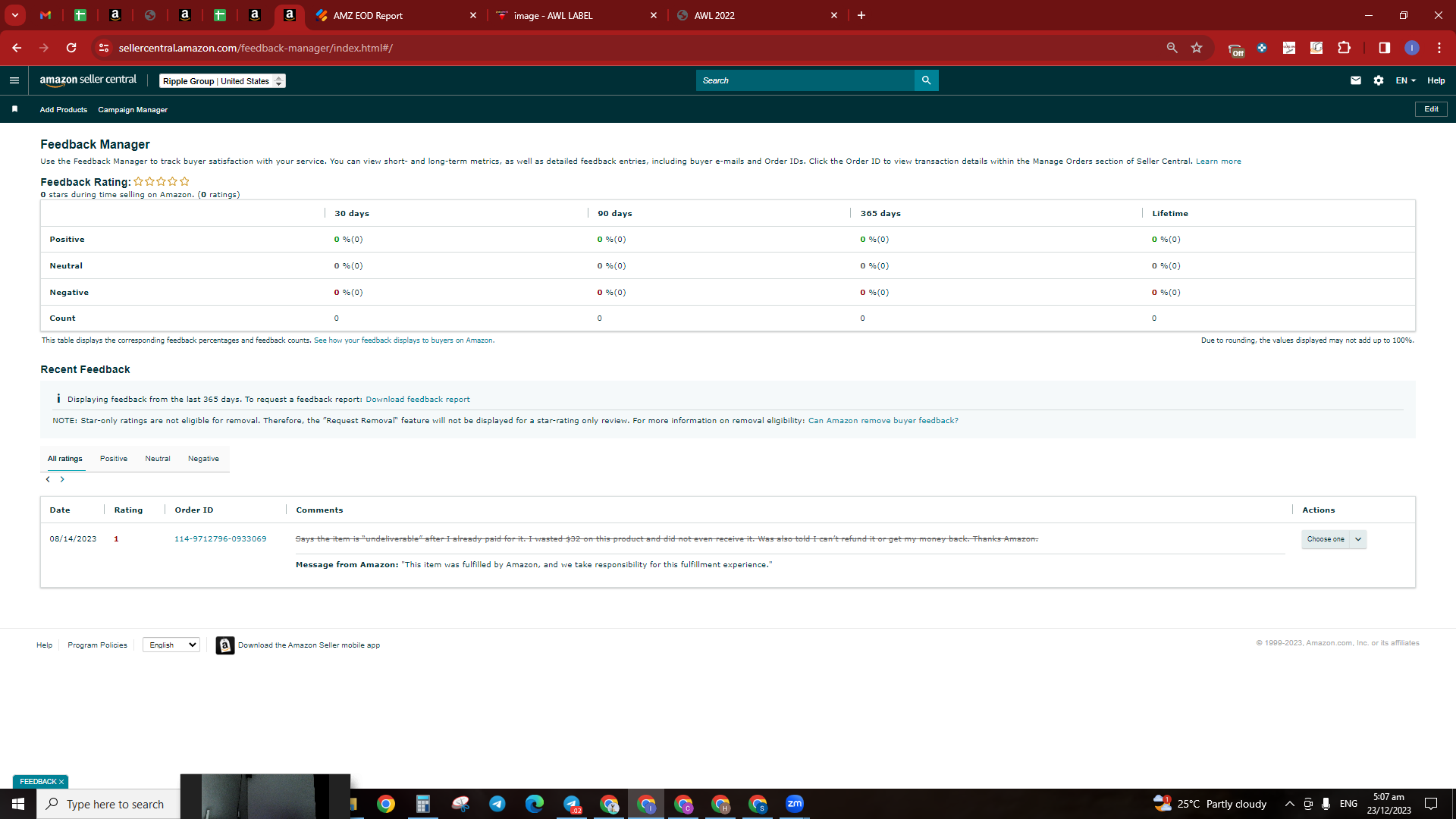Open the footer Help link

click(x=45, y=645)
